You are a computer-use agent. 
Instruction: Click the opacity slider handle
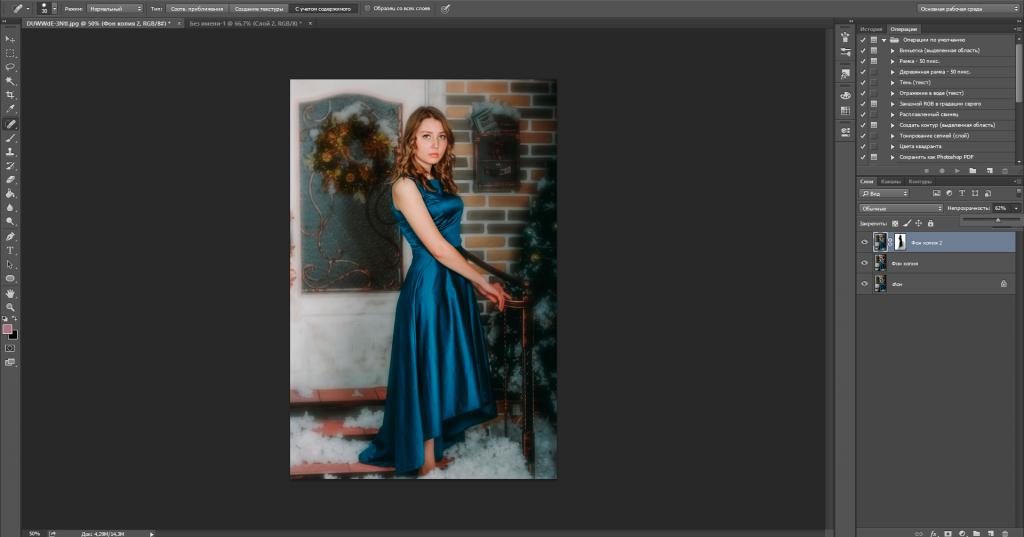click(x=997, y=221)
